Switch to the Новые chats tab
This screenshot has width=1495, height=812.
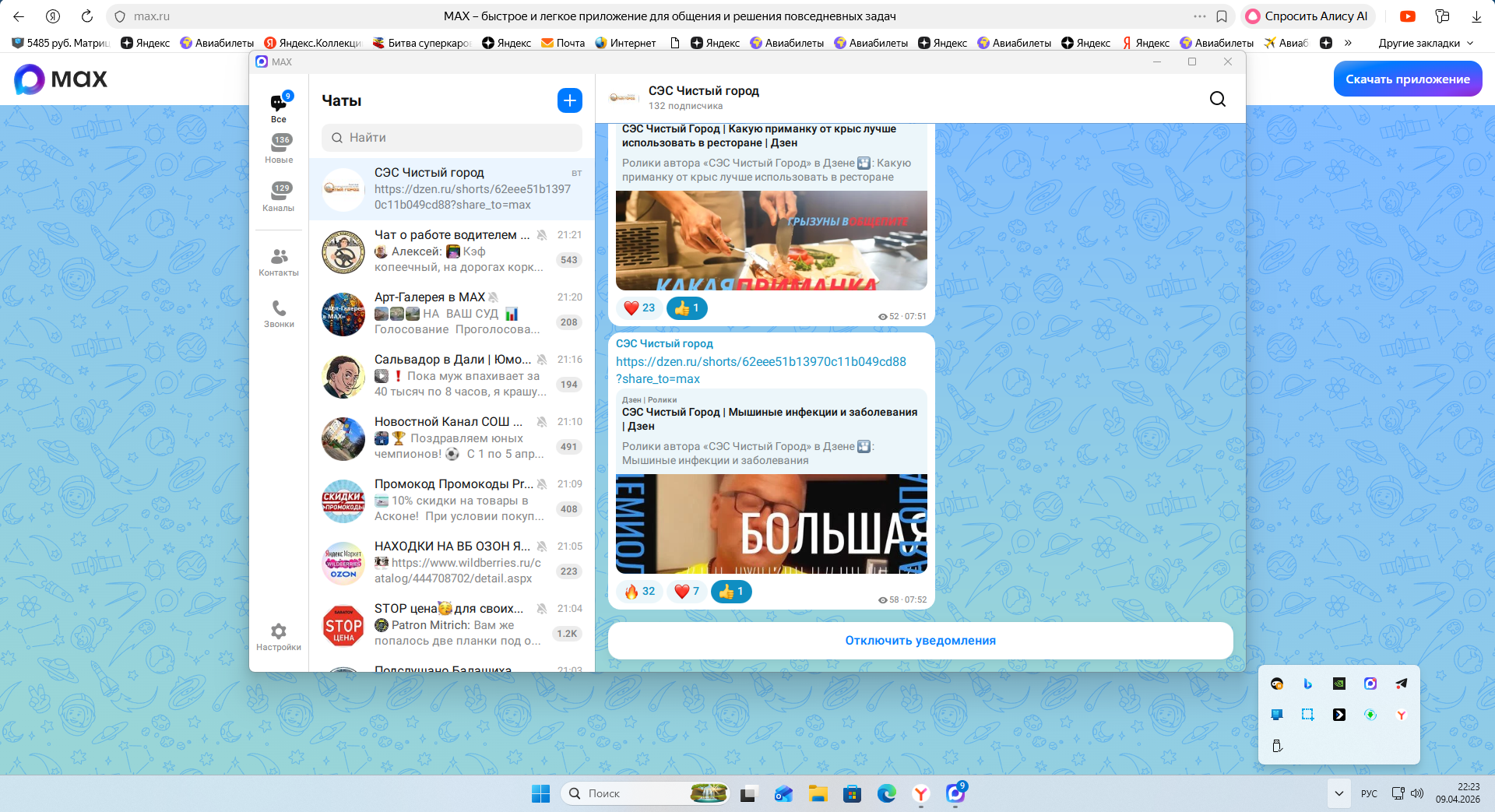coord(279,148)
